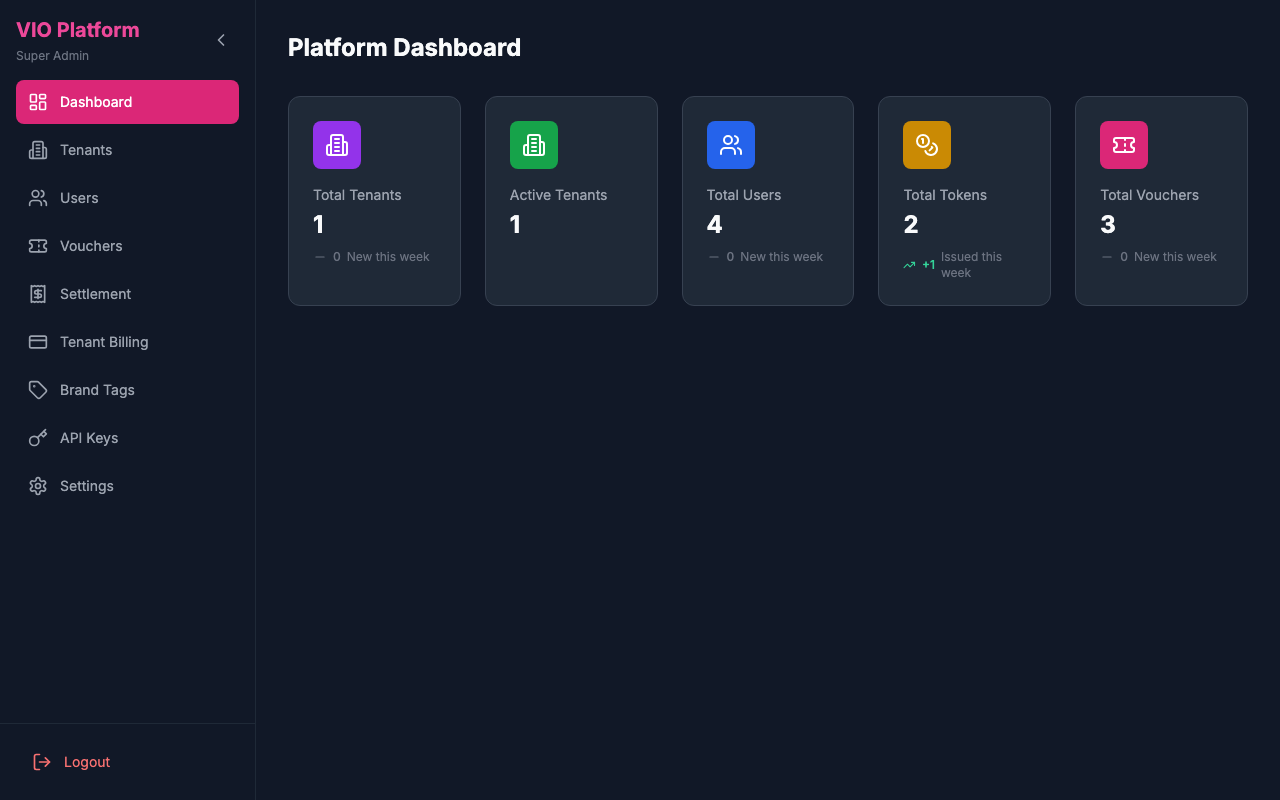
Task: Click the gold Total Tokens coins icon
Action: pos(927,145)
